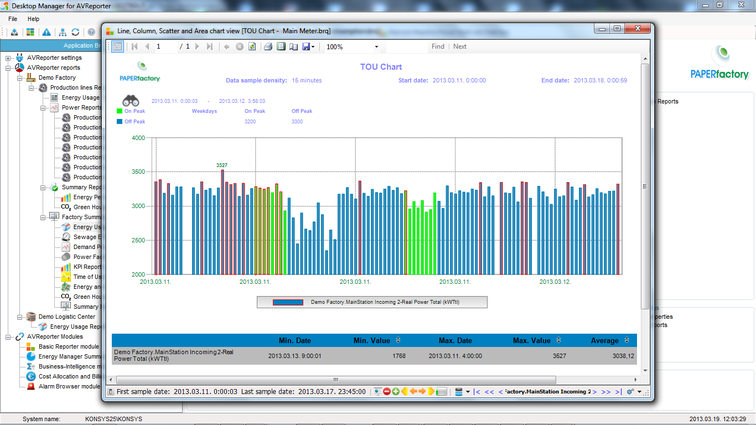Viewport: 756px width, 425px height.
Task: Select Time of Use report tree item
Action: point(87,277)
